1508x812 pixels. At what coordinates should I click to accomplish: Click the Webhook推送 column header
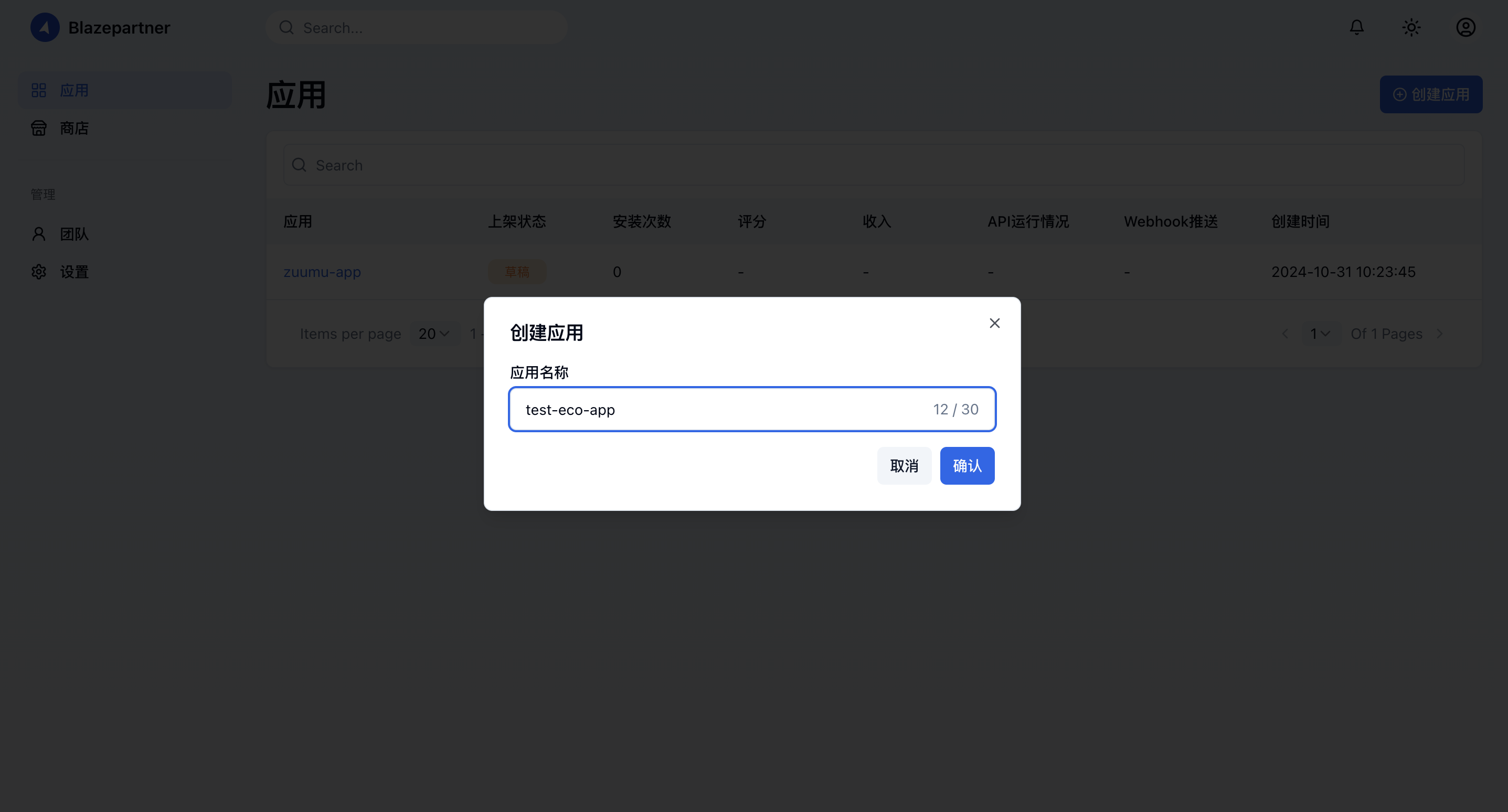(x=1171, y=221)
